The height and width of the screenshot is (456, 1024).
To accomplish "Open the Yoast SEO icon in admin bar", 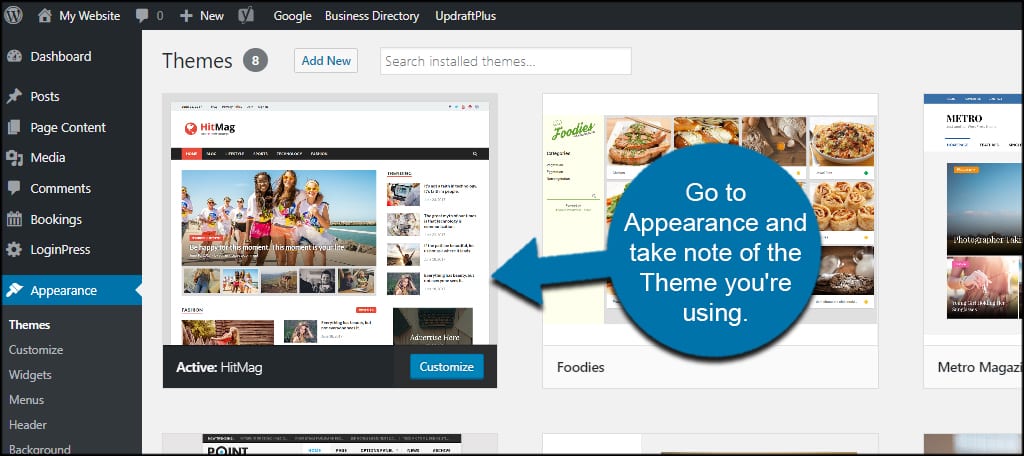I will [x=246, y=16].
